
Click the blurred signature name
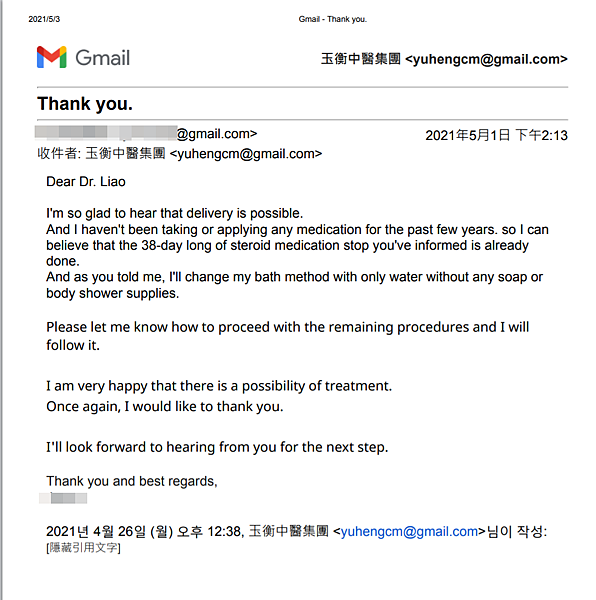point(63,498)
